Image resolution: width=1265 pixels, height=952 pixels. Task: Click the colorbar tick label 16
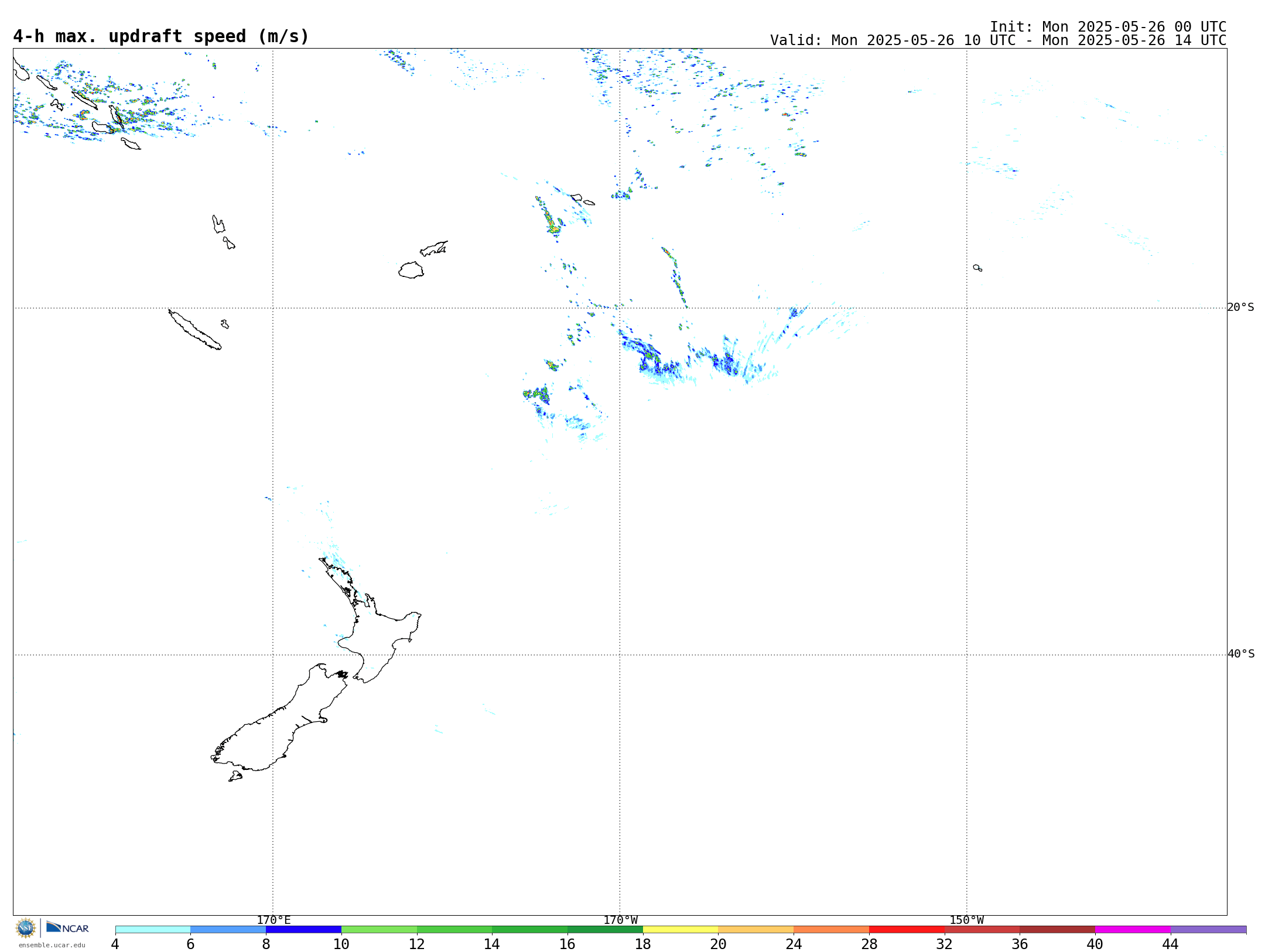(567, 944)
